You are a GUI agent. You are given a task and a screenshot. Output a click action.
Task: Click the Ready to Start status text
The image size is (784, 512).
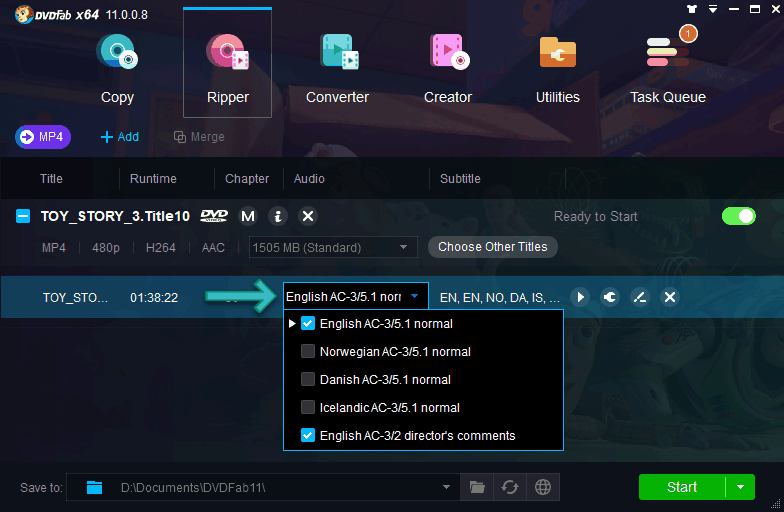tap(596, 216)
